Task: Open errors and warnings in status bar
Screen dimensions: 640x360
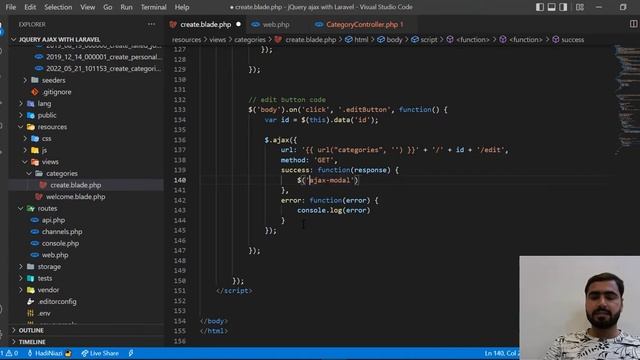Action: [x=9, y=353]
